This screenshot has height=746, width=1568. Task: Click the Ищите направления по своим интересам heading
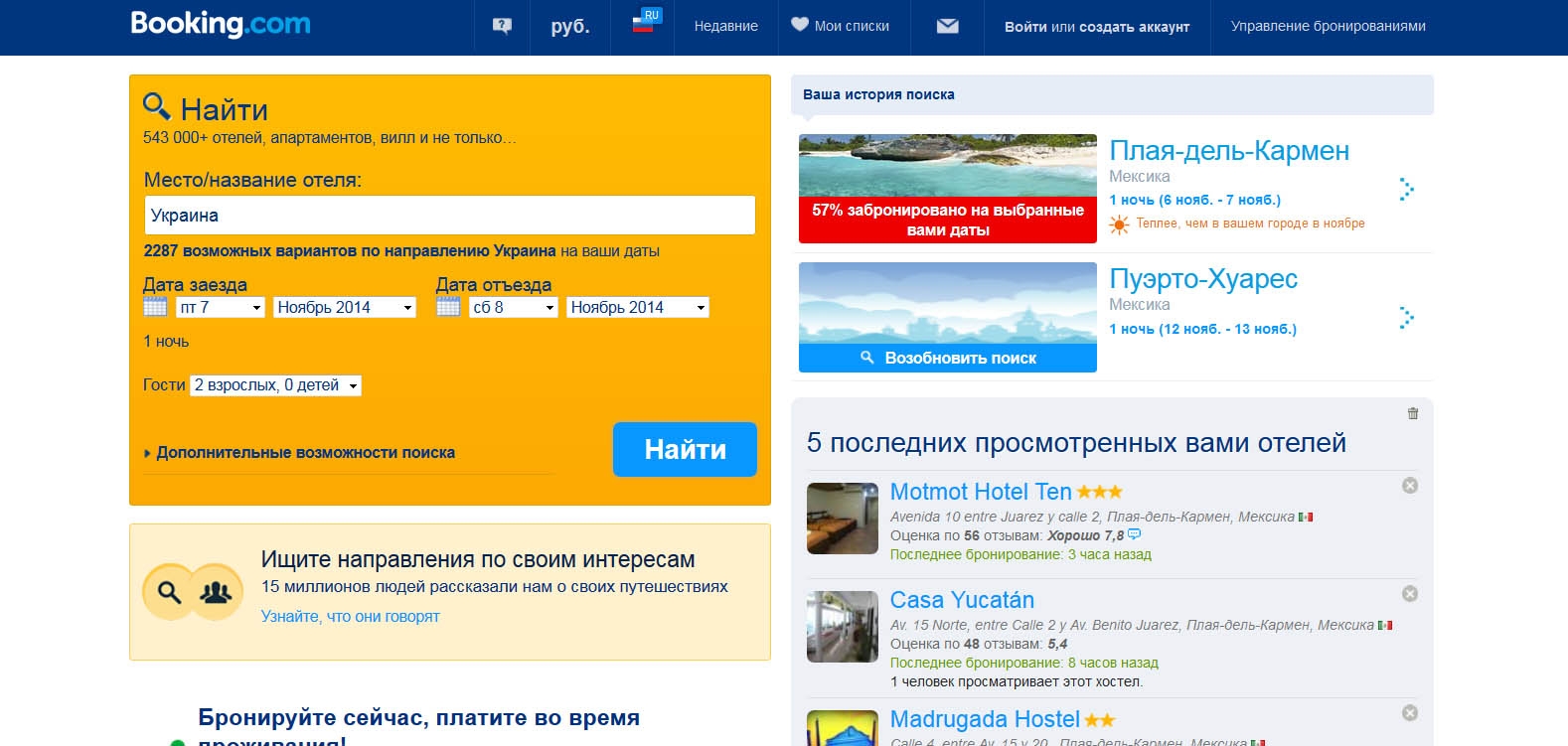click(478, 559)
